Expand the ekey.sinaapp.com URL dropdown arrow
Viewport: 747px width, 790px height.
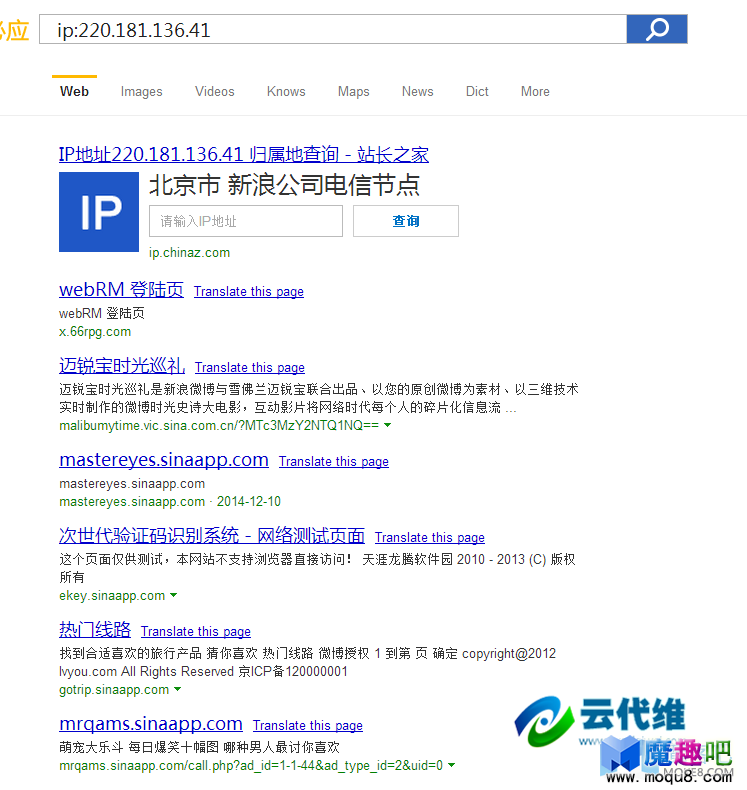174,595
